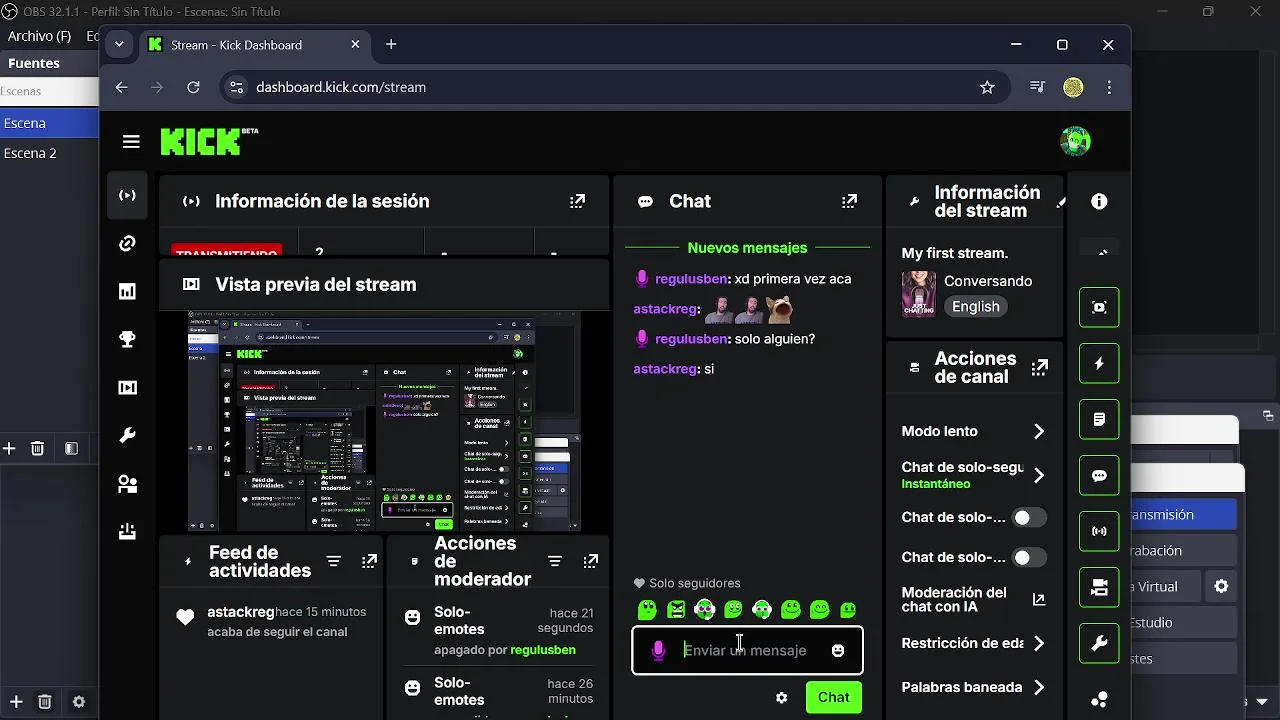The image size is (1280, 720).
Task: Toggle the broadcast signal widget icon in right bar
Action: 1099,531
